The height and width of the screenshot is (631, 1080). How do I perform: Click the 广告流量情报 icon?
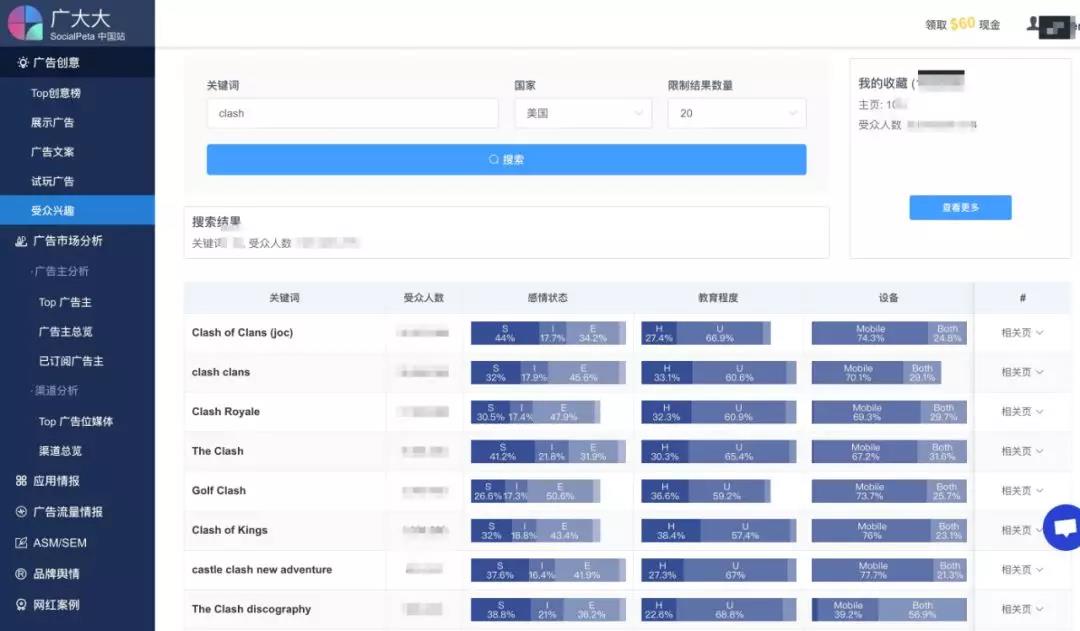[x=21, y=512]
